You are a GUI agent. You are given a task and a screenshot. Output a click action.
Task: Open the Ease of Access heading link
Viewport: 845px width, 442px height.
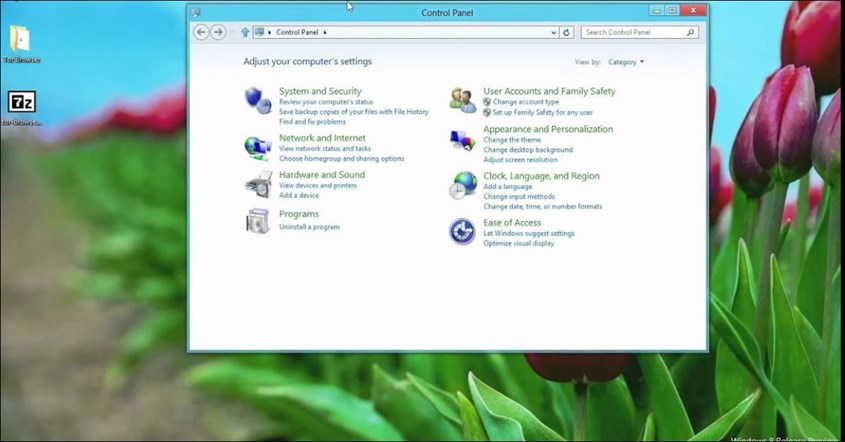click(512, 223)
